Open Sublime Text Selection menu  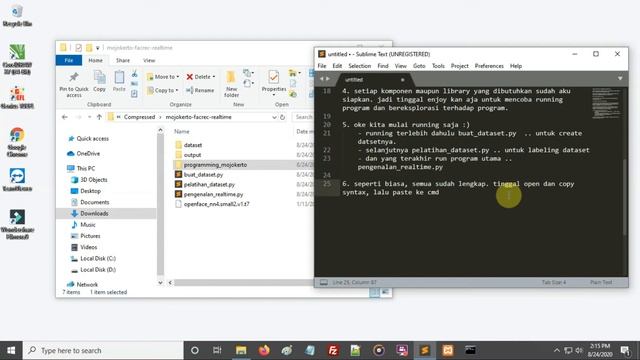pos(359,66)
